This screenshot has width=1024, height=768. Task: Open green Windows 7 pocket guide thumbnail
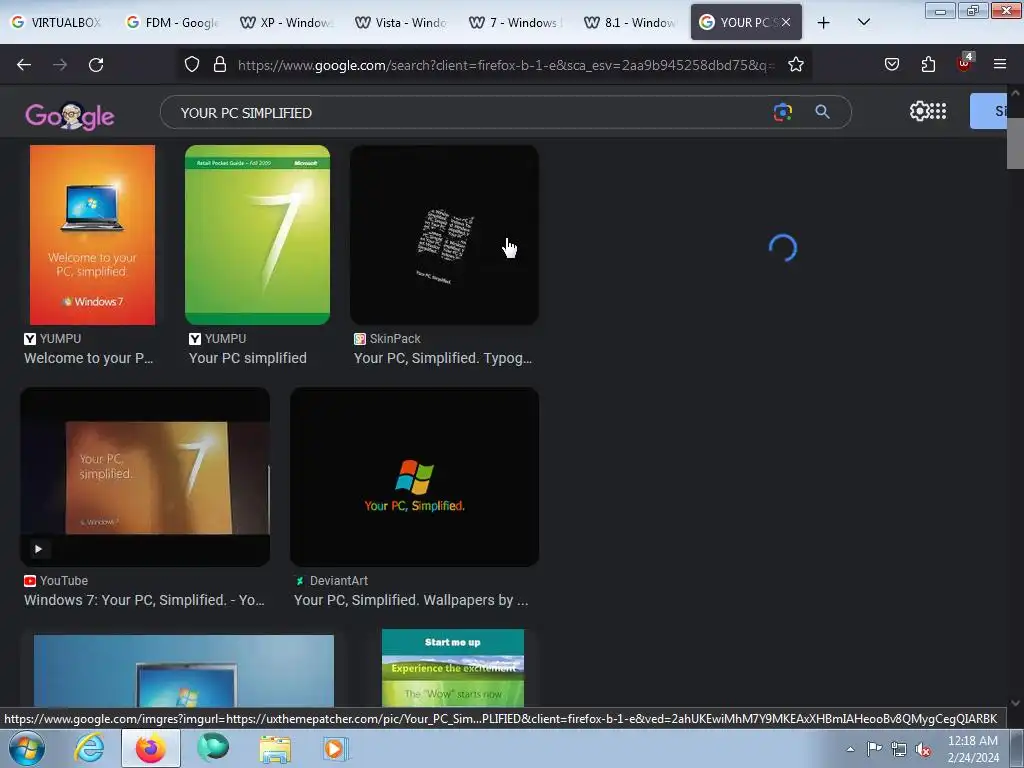click(257, 235)
